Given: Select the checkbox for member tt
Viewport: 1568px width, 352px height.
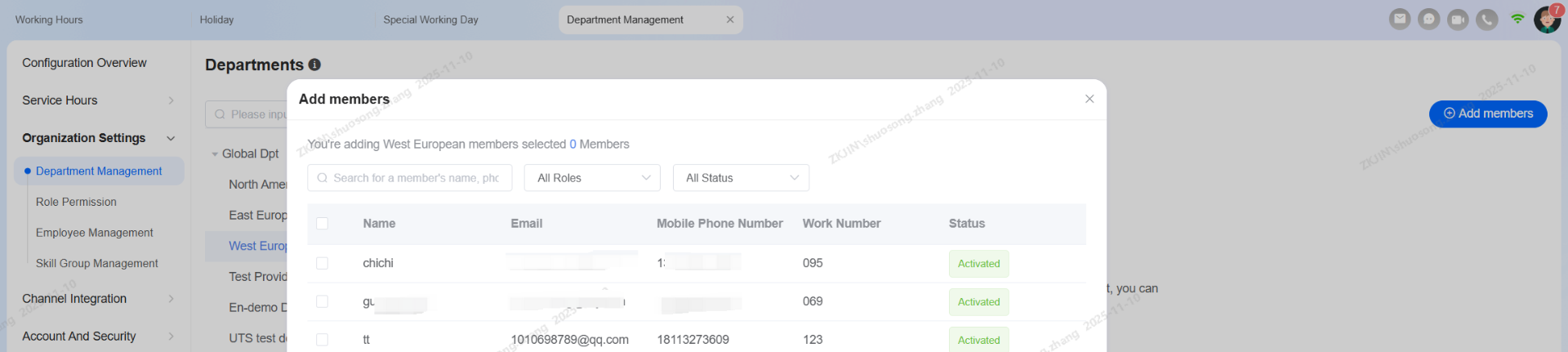Looking at the screenshot, I should 322,340.
